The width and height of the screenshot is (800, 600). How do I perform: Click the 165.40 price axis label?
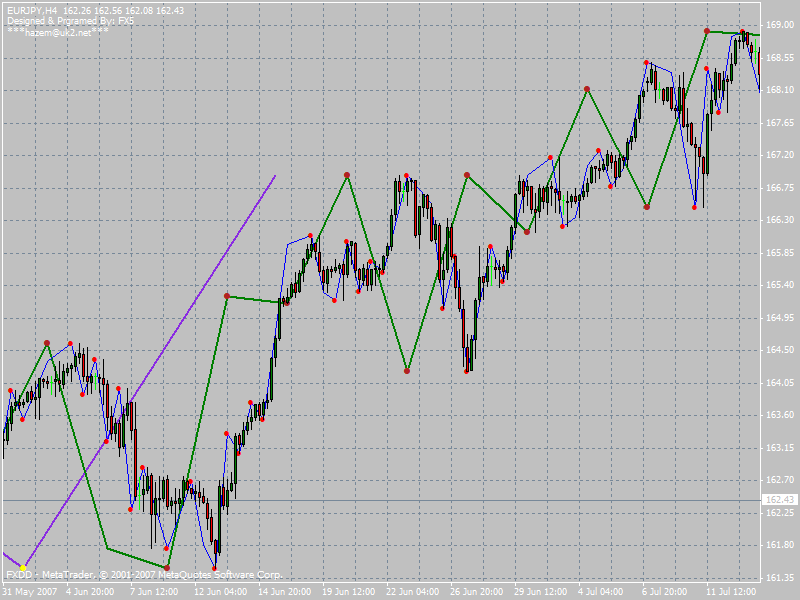pyautogui.click(x=780, y=285)
